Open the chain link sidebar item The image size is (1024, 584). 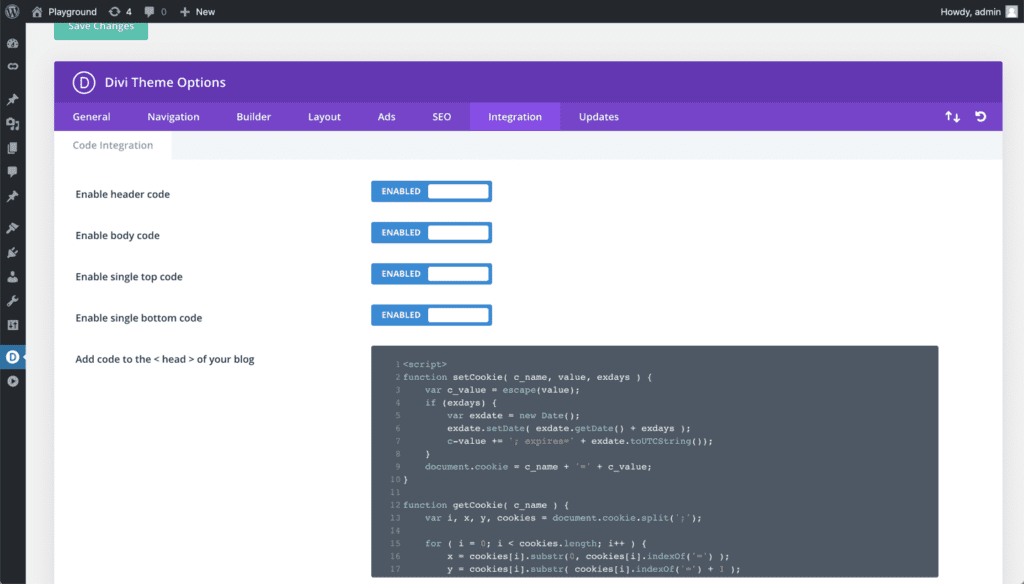pos(12,67)
